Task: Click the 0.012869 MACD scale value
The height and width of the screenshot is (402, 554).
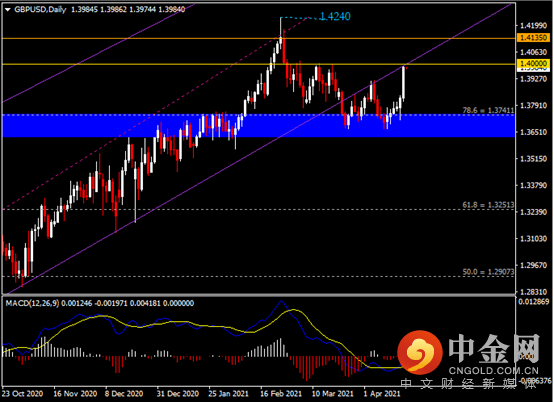Action: coord(534,302)
